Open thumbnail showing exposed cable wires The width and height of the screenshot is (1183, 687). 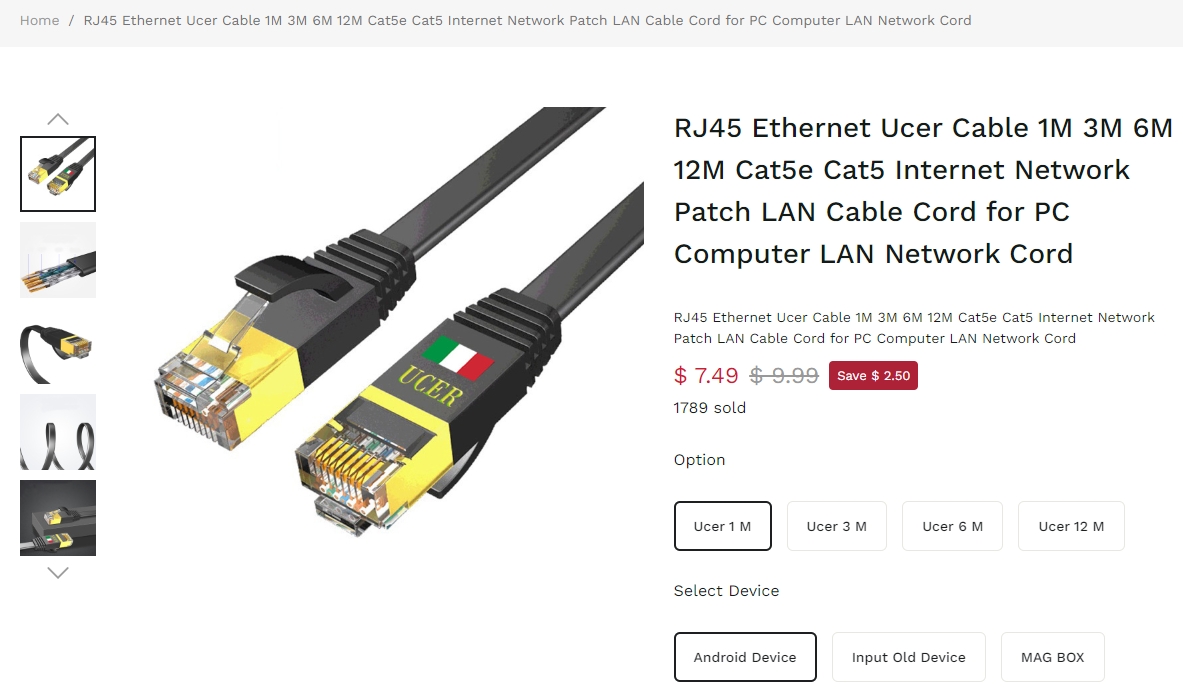click(x=58, y=260)
